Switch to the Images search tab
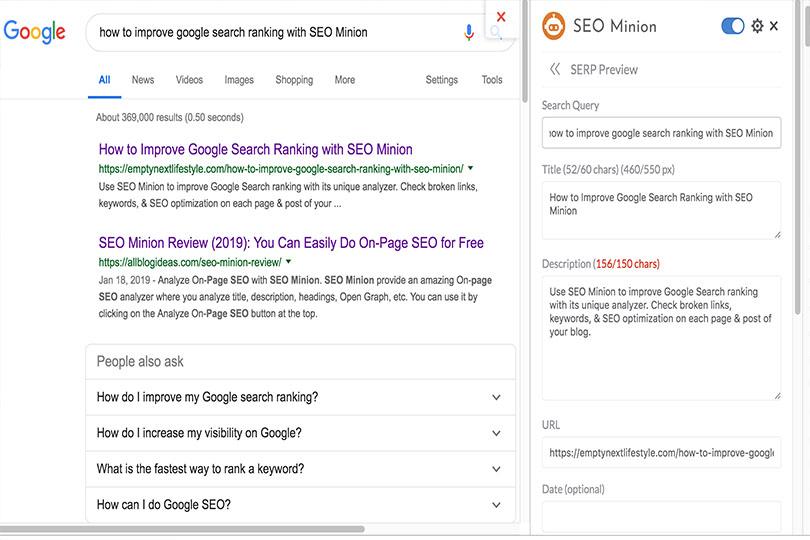The image size is (810, 540). pos(239,80)
